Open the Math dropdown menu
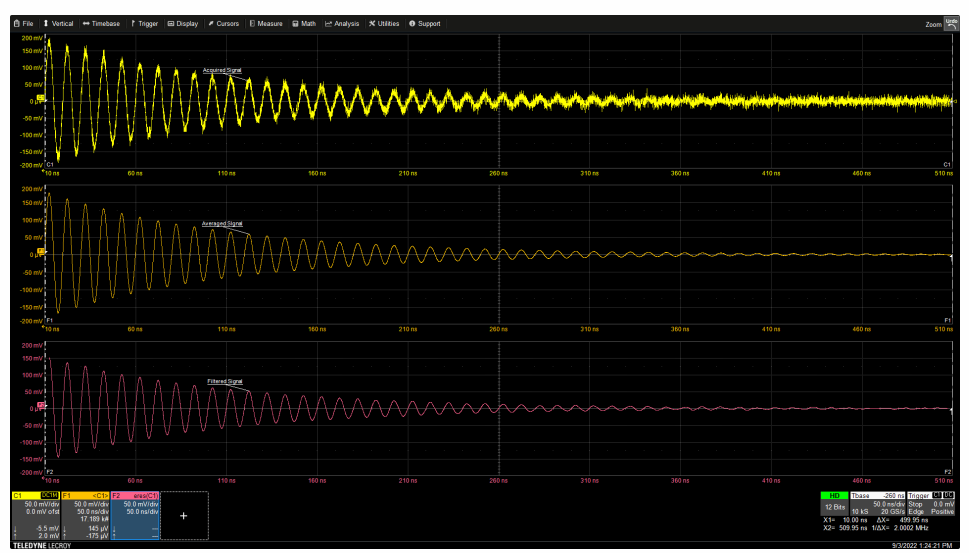 point(304,23)
